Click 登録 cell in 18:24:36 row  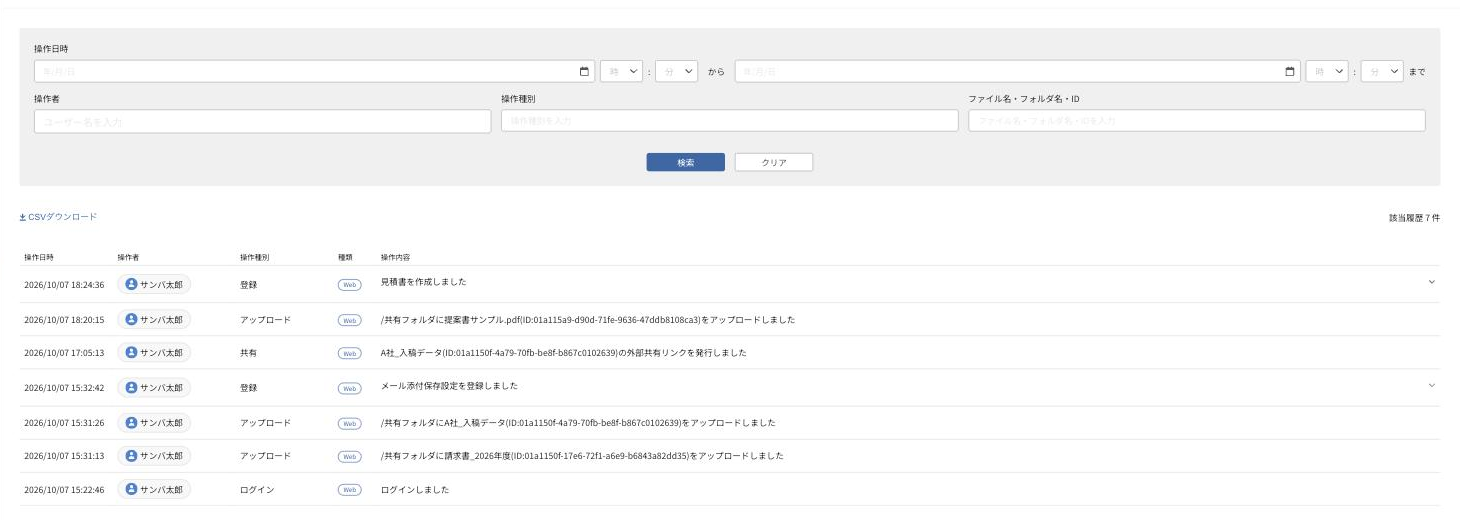coord(248,285)
